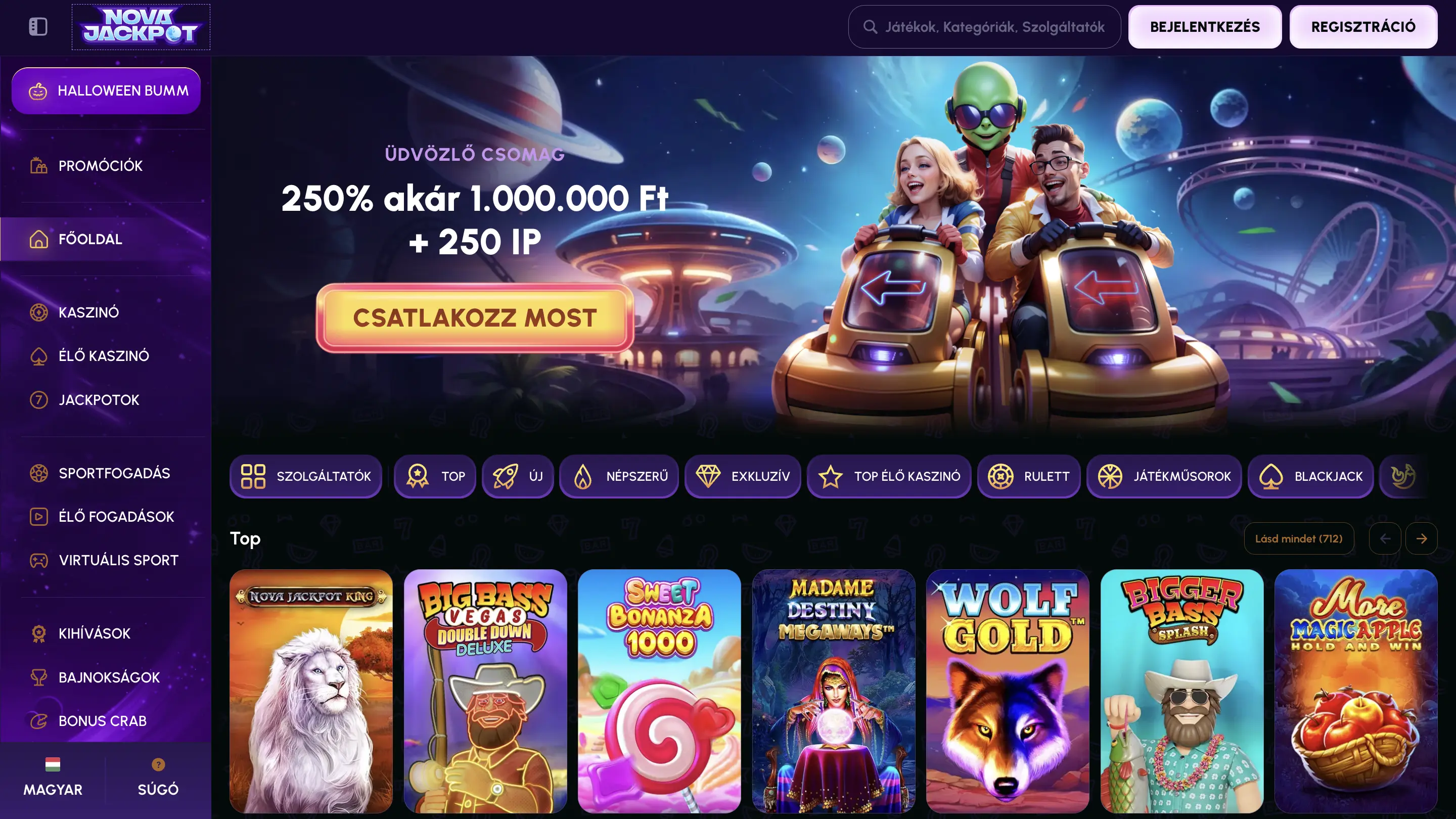Focus the games search field
This screenshot has width=1456, height=819.
(x=984, y=27)
